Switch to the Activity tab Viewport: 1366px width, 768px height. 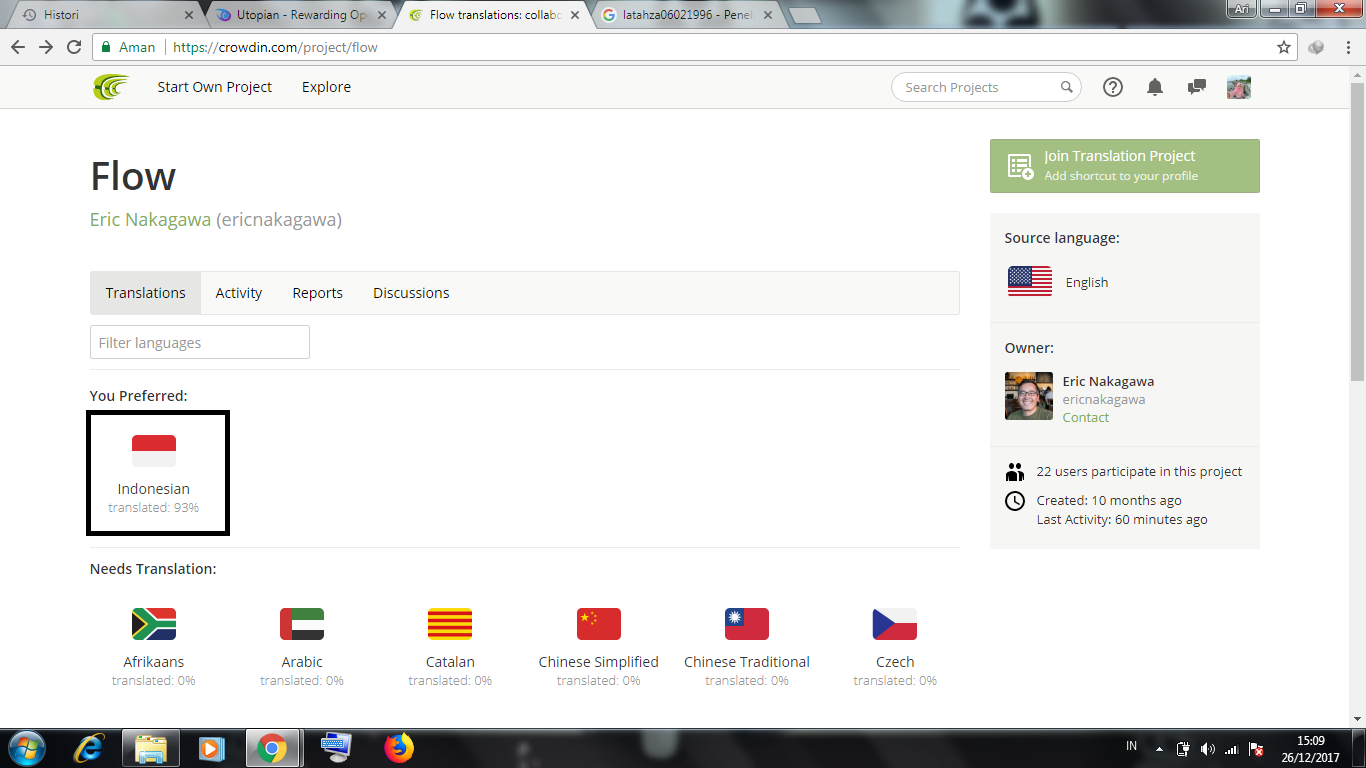[239, 293]
